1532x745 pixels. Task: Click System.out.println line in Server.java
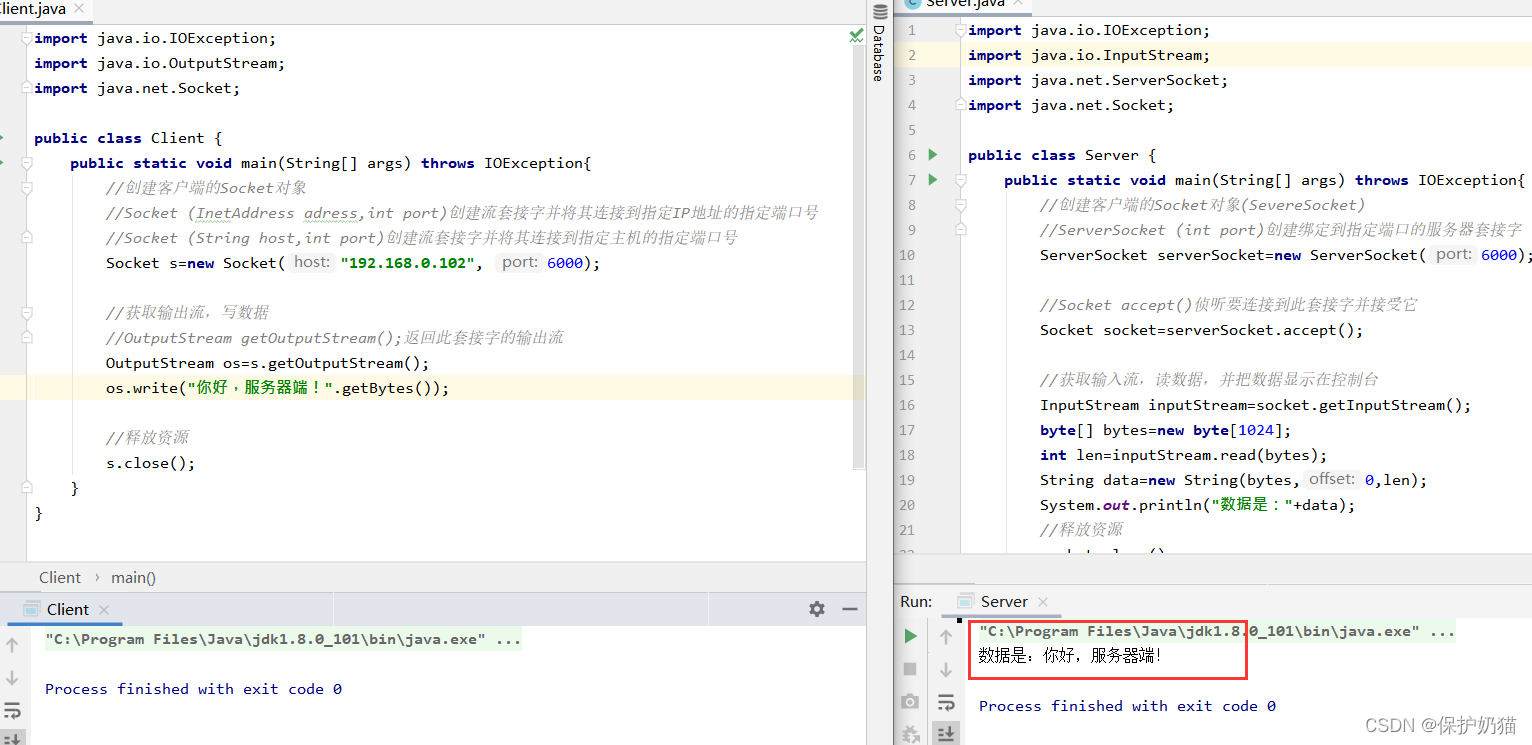[1197, 505]
